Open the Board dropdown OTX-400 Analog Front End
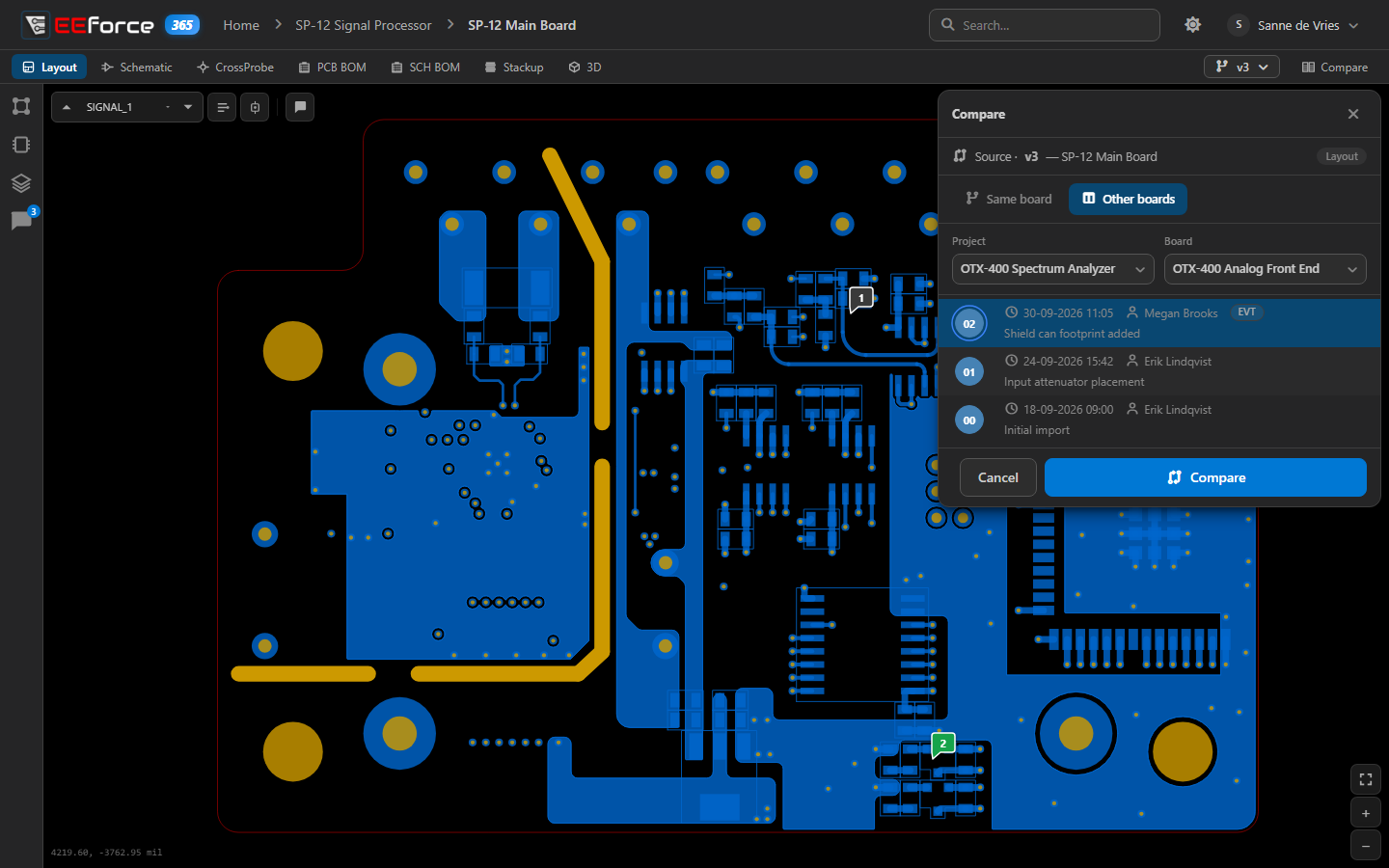Viewport: 1389px width, 868px height. (1266, 269)
